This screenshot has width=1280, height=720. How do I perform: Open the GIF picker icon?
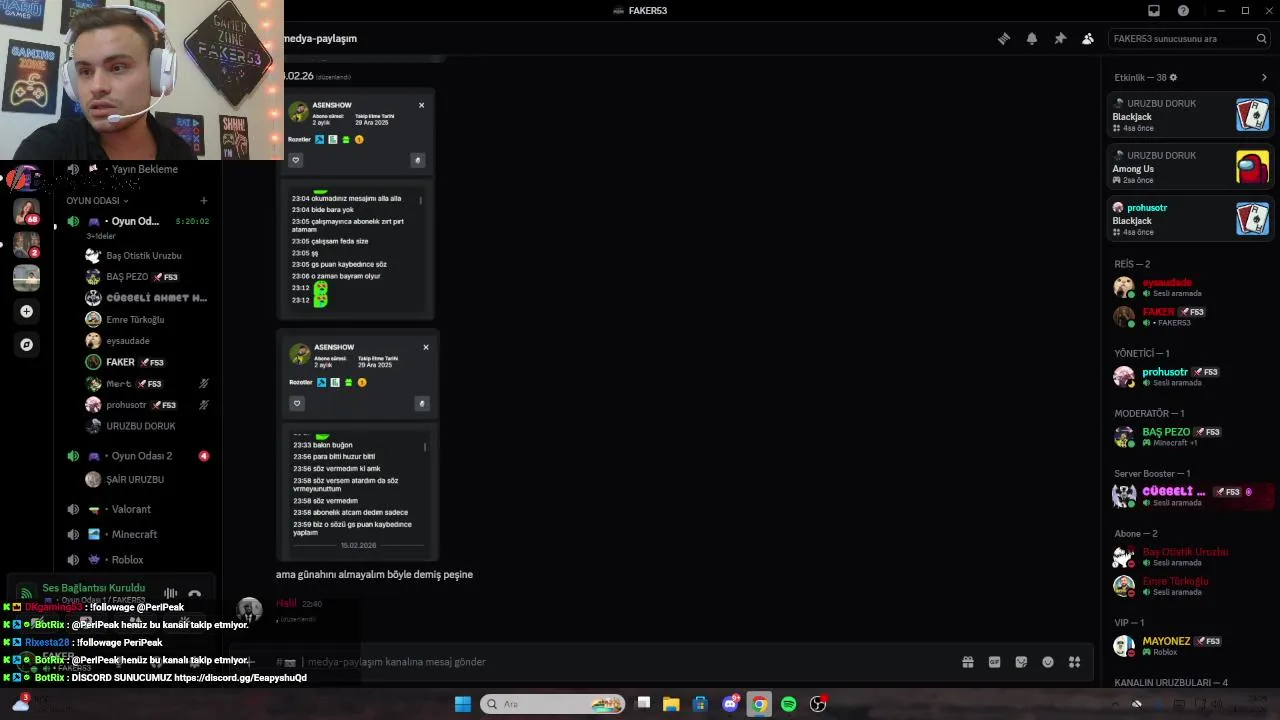click(x=995, y=662)
